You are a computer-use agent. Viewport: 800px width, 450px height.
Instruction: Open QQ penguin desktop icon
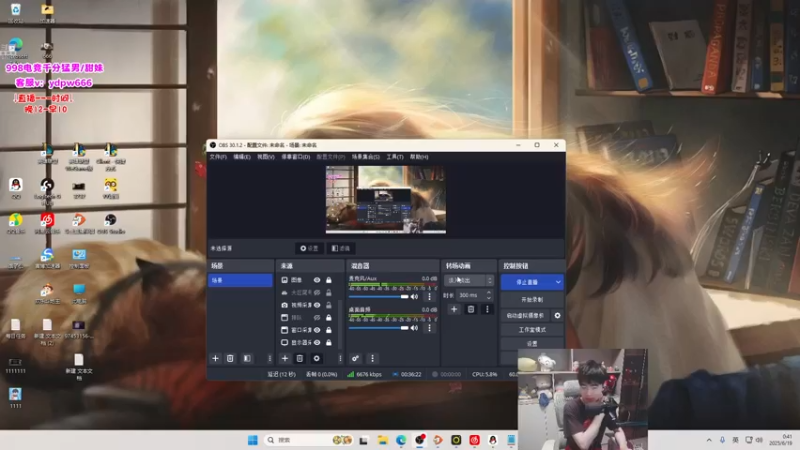point(16,188)
